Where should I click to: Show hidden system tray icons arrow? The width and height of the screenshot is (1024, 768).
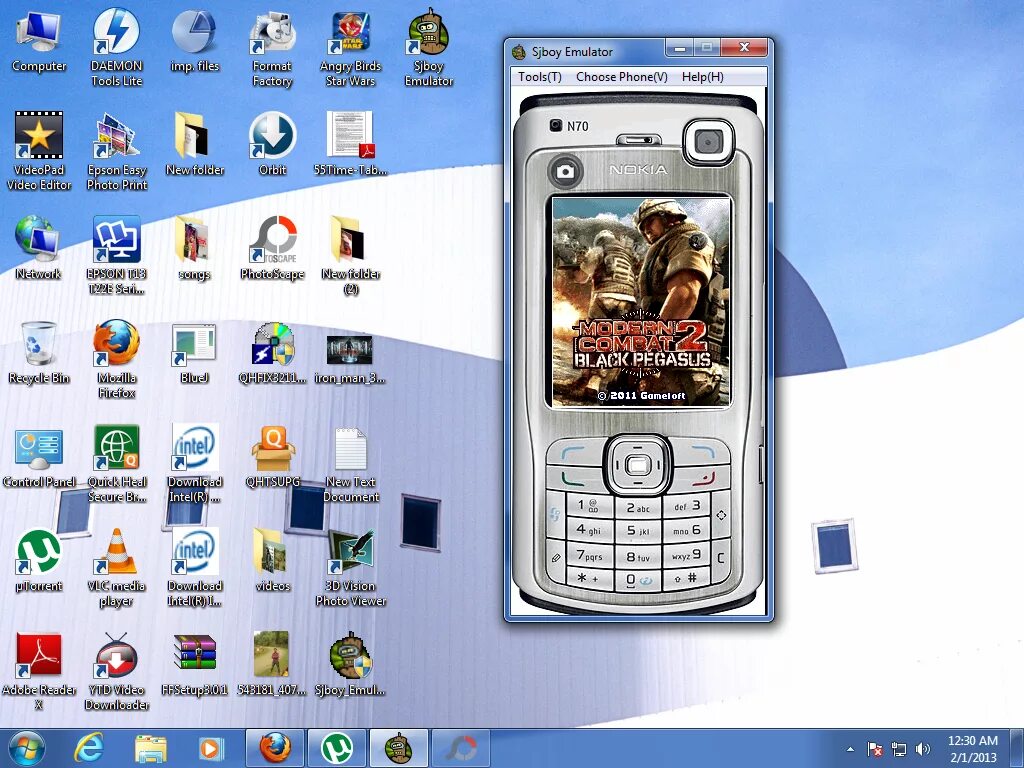pos(850,749)
